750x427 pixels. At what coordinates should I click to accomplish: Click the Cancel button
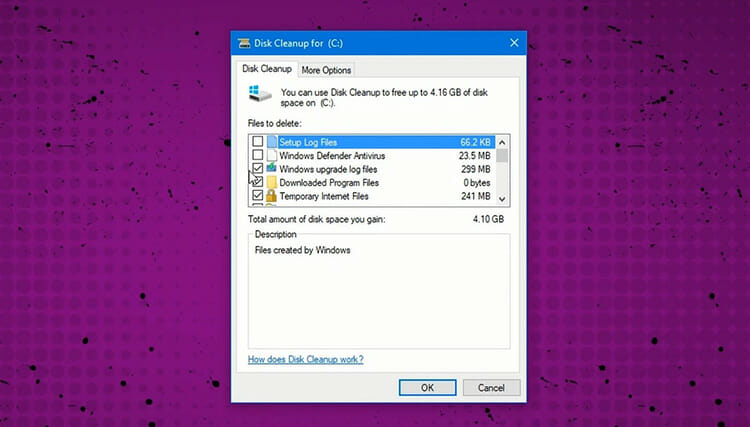[x=491, y=388]
